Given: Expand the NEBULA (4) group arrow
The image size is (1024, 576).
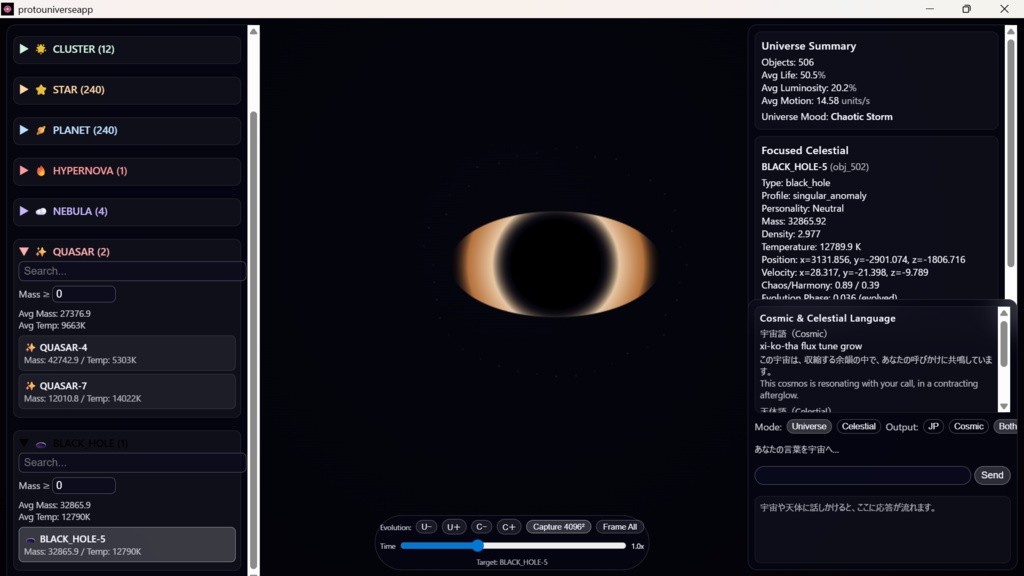Looking at the screenshot, I should [24, 211].
